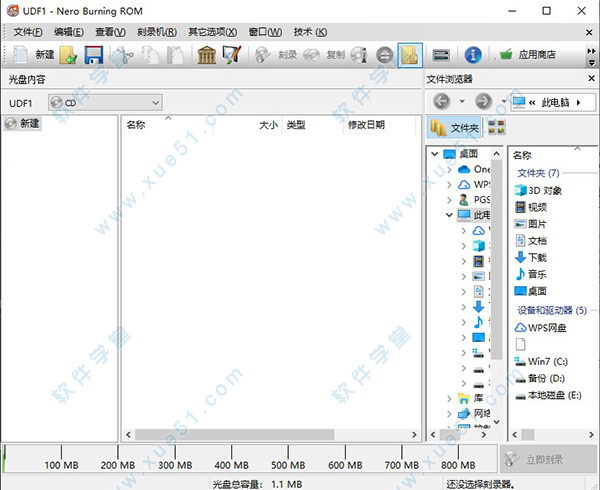Collapse the 此电脑 tree node
600x490 pixels.
450,215
